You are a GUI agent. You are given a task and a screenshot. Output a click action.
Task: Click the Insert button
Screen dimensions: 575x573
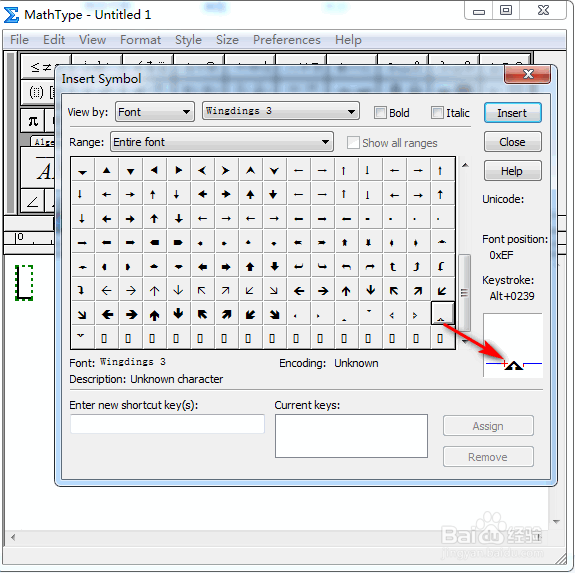click(x=512, y=113)
